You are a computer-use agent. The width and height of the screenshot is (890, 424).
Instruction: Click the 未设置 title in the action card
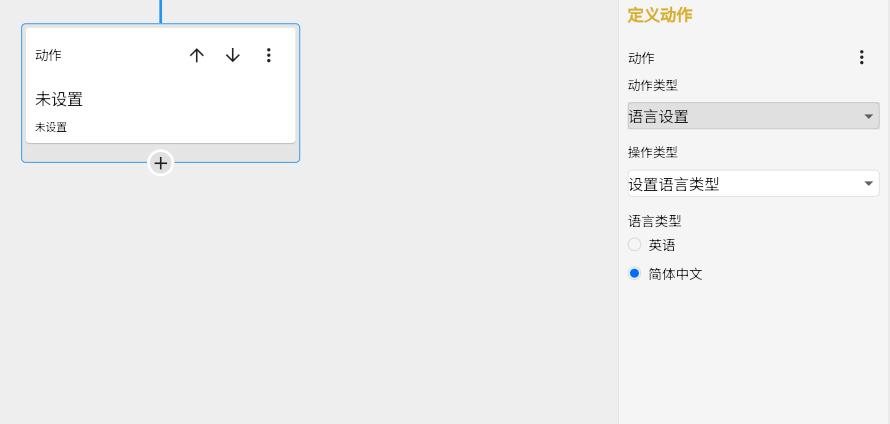tap(59, 99)
